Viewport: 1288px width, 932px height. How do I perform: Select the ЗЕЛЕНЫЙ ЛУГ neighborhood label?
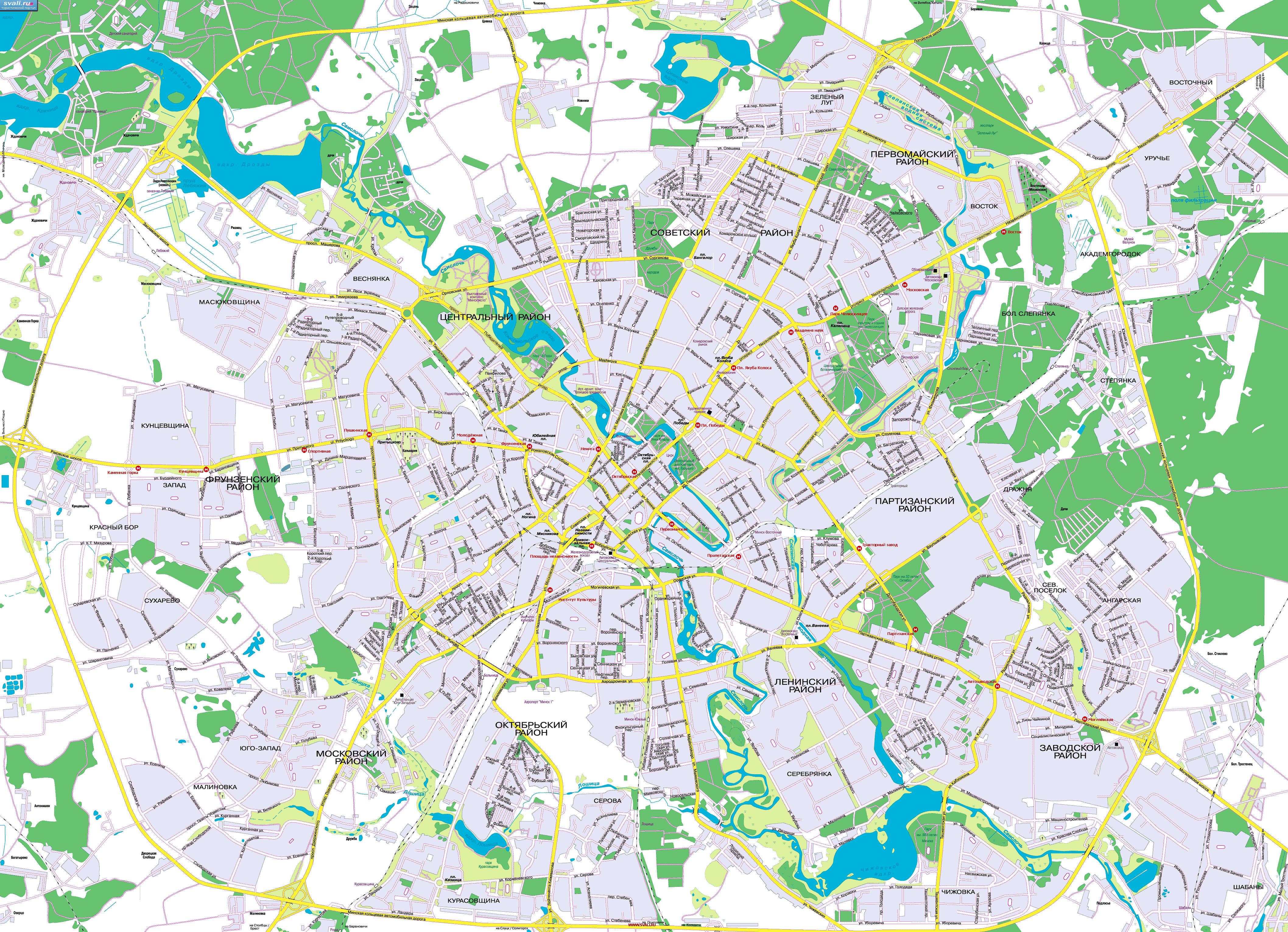tap(827, 100)
